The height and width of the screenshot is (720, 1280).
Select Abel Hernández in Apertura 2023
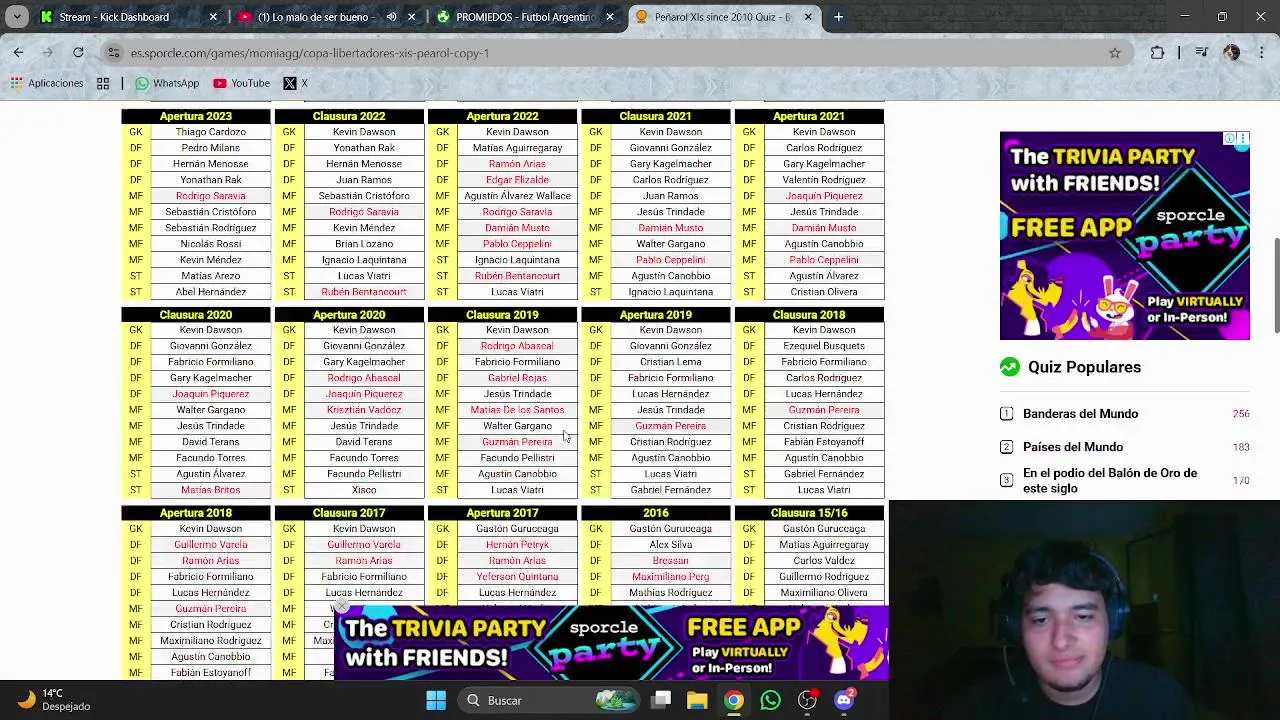tap(211, 292)
